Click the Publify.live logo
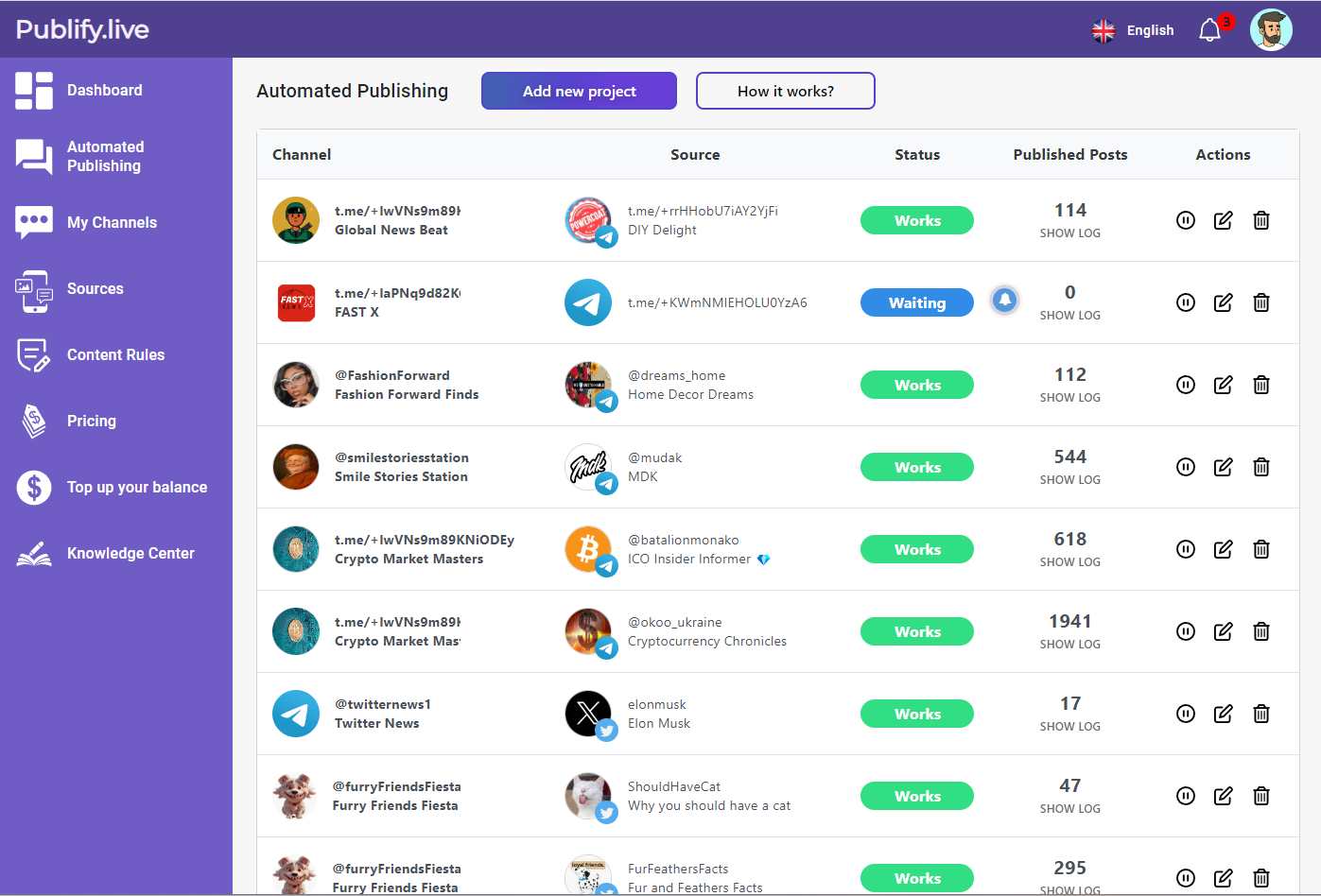 coord(82,29)
